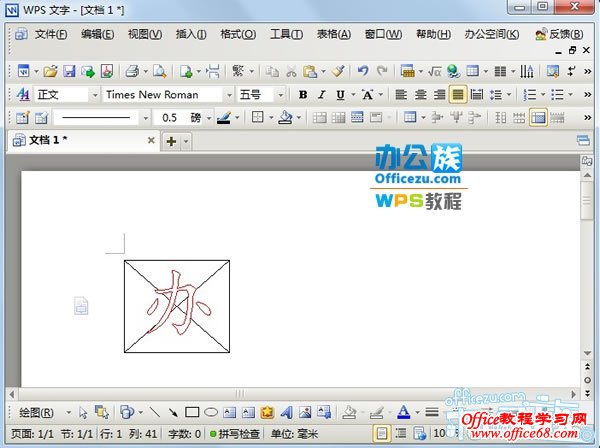Screen dimensions: 600x448
Task: Open the line style dropdown
Action: pos(145,118)
